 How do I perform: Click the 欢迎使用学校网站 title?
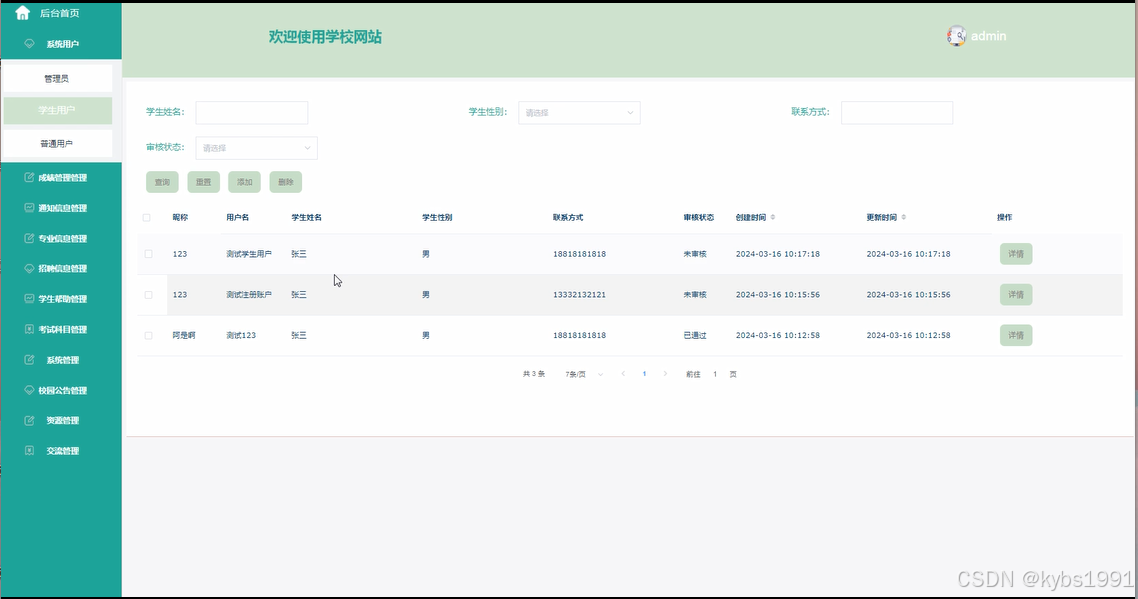click(325, 36)
